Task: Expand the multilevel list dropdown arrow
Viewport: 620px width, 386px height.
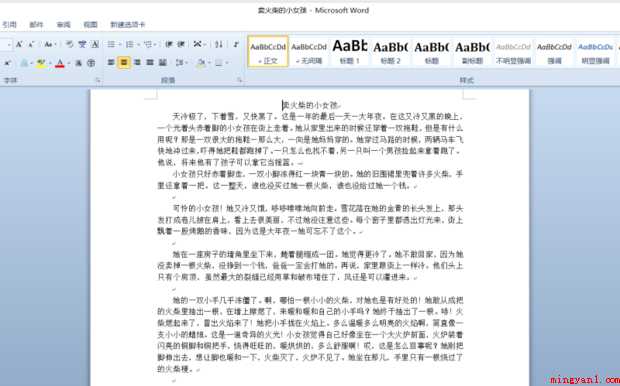Action: click(x=155, y=45)
